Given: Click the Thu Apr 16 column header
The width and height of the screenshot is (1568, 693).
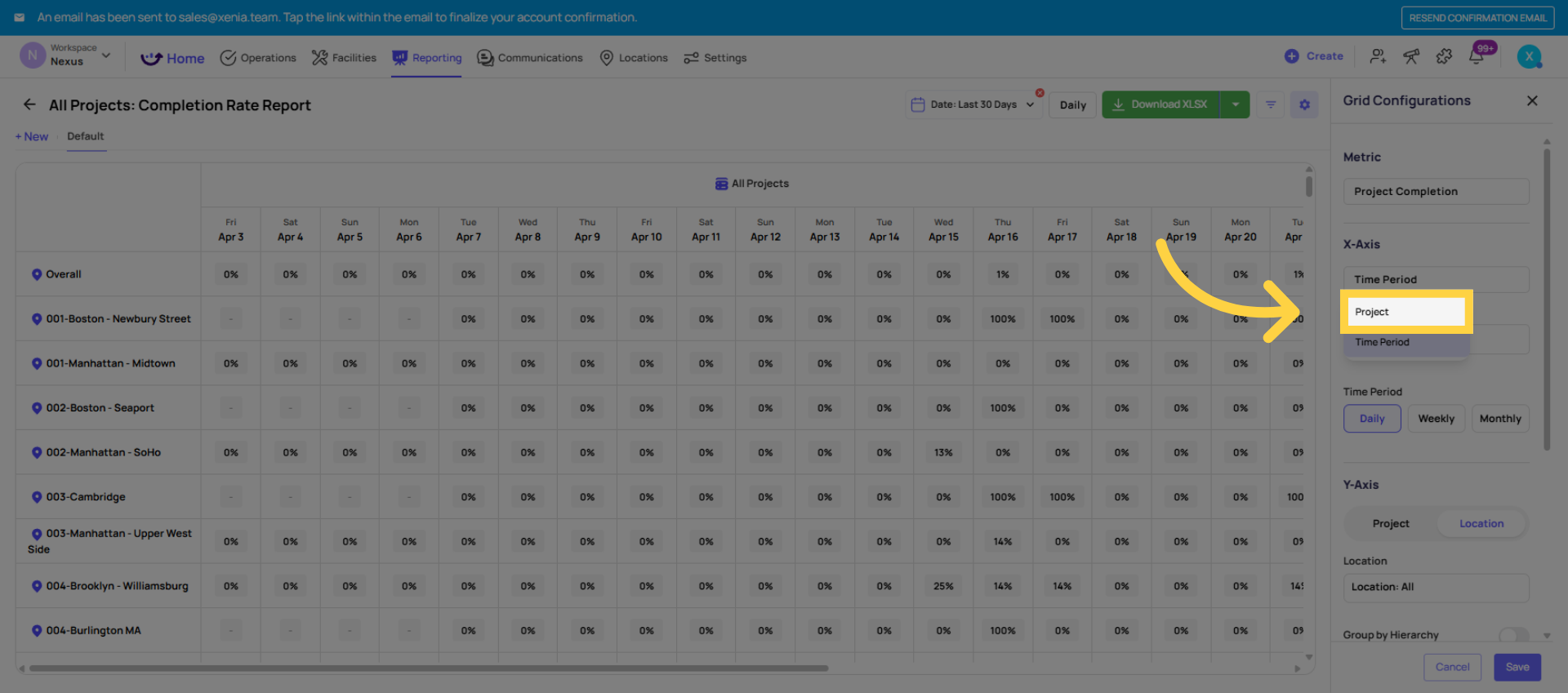Looking at the screenshot, I should point(1003,229).
